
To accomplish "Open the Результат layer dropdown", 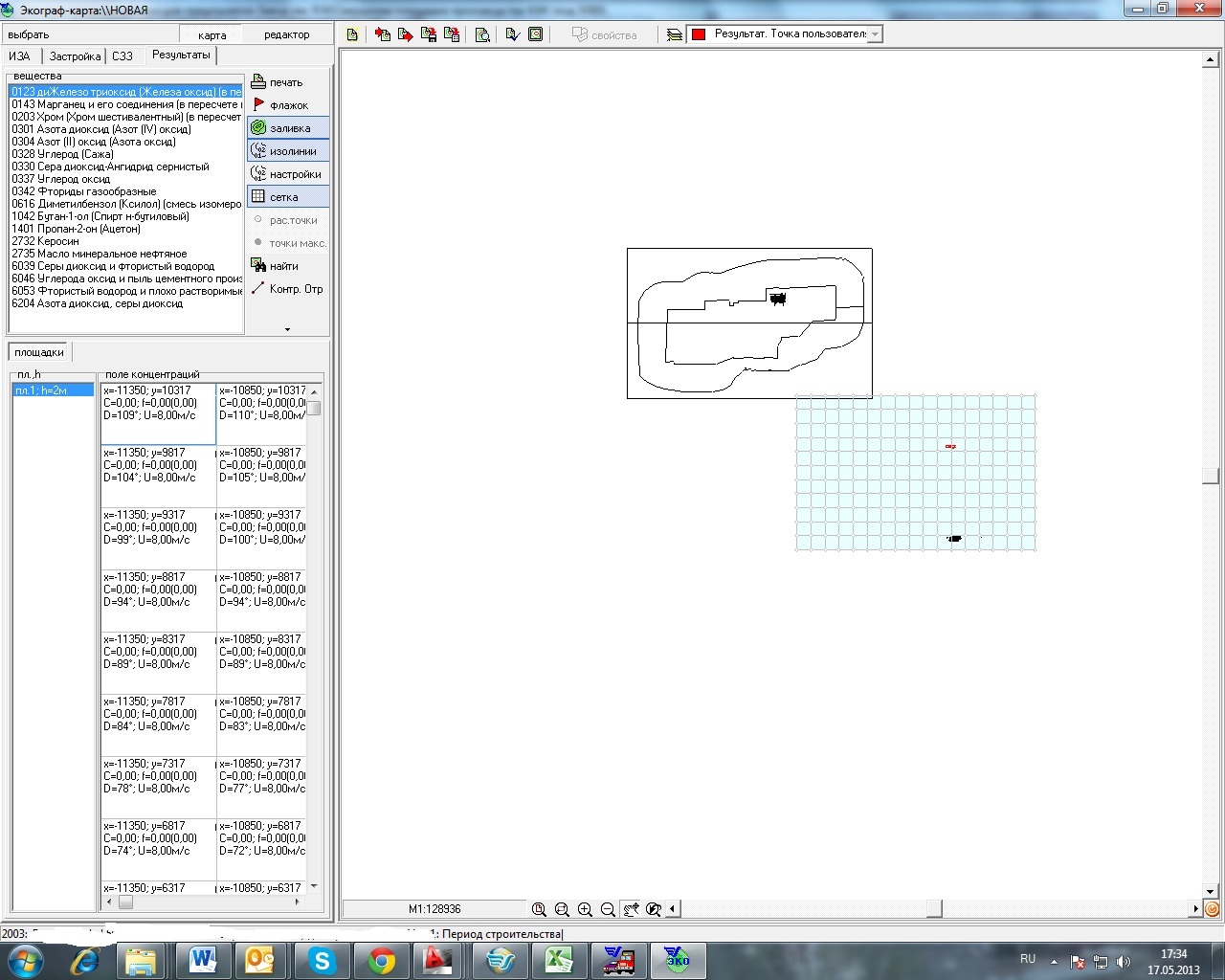I will [x=875, y=34].
